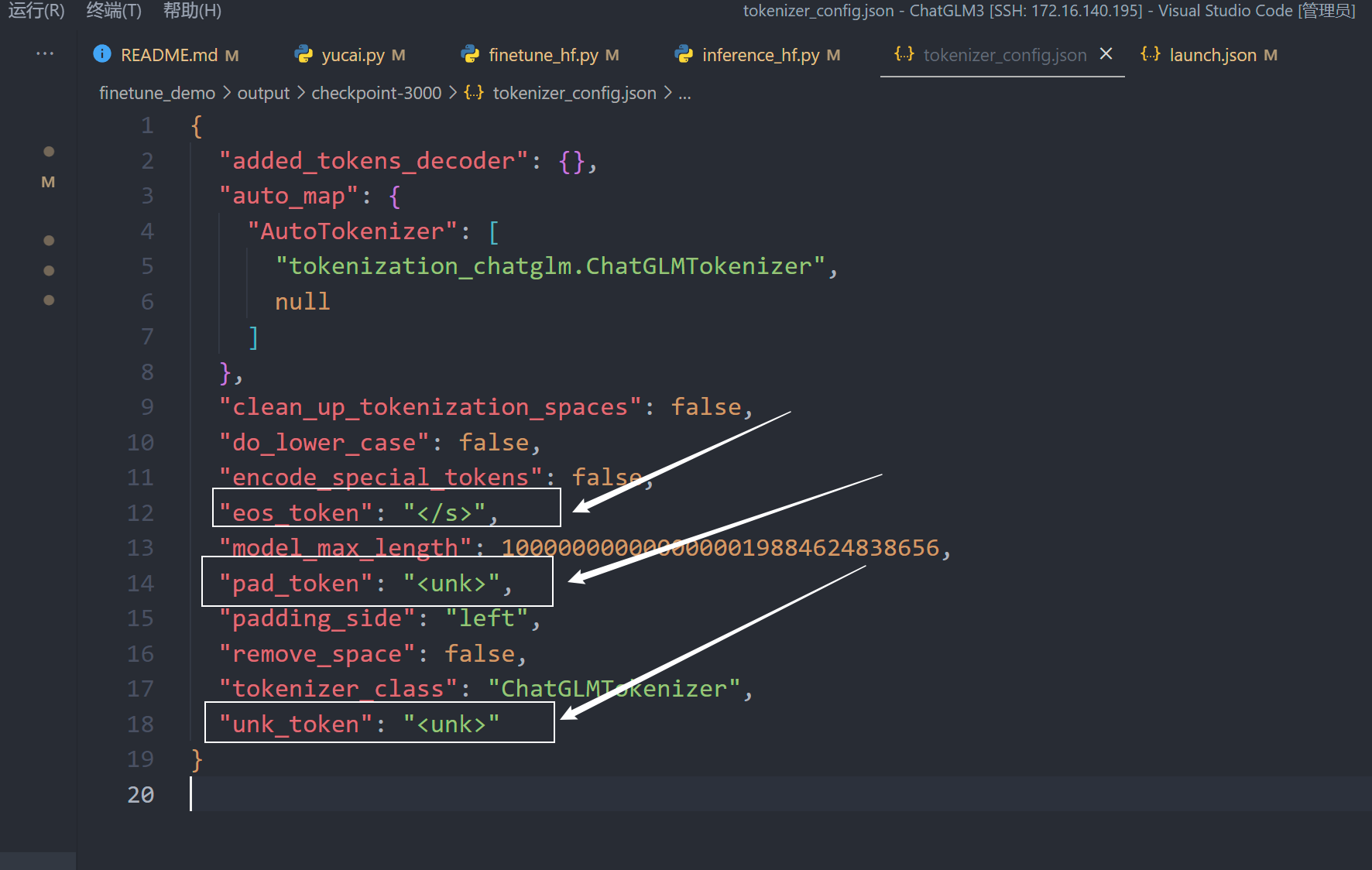Click "tokenization_chatglm.ChatGLMTokenizer" string

point(551,265)
